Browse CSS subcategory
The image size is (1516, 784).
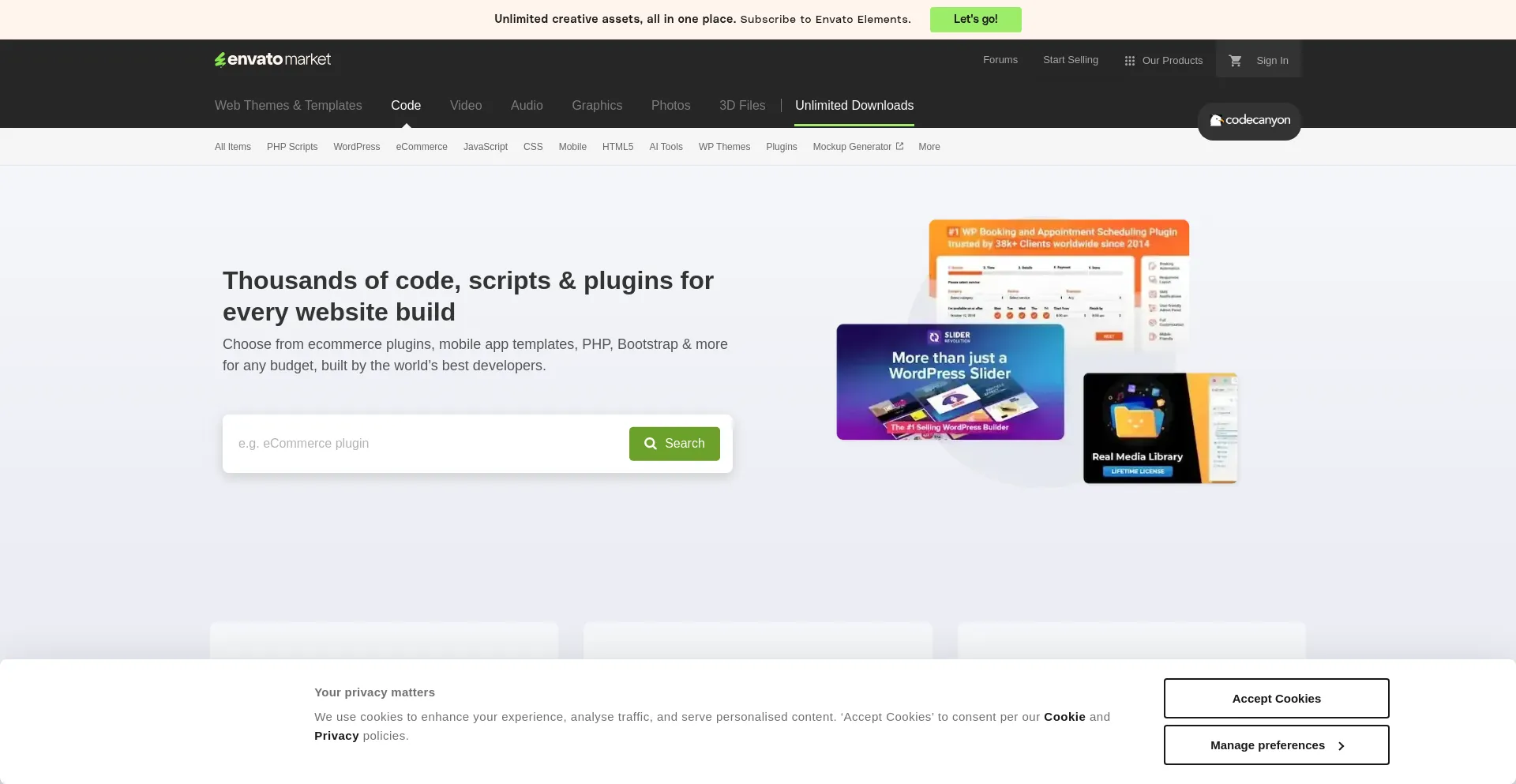[533, 147]
